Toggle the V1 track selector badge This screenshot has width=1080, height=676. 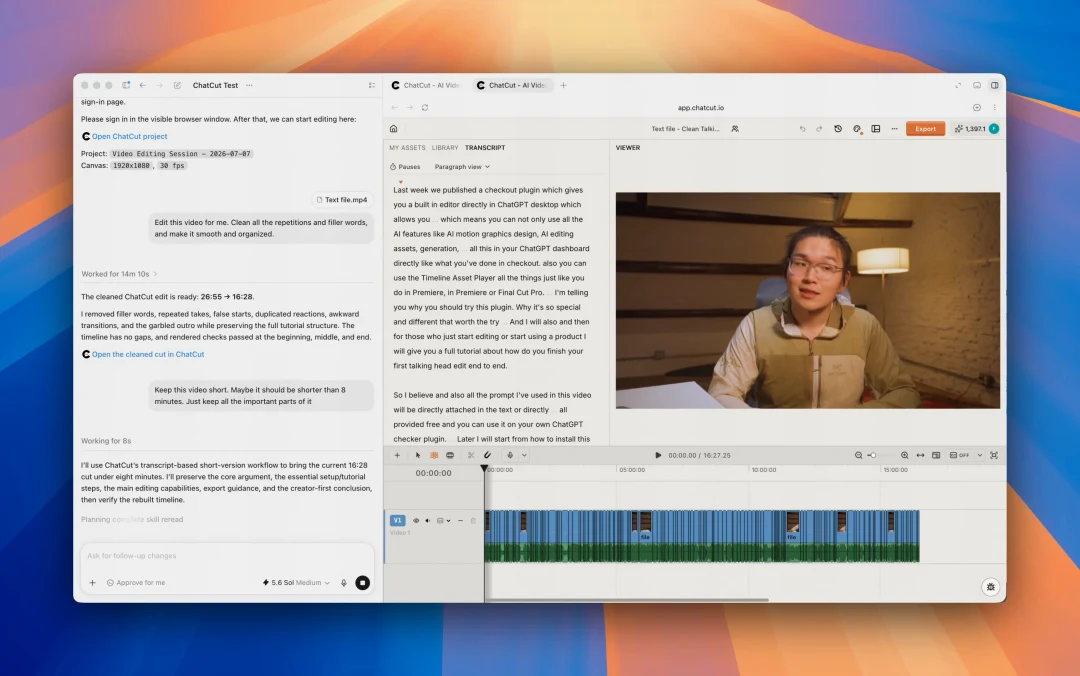[397, 520]
